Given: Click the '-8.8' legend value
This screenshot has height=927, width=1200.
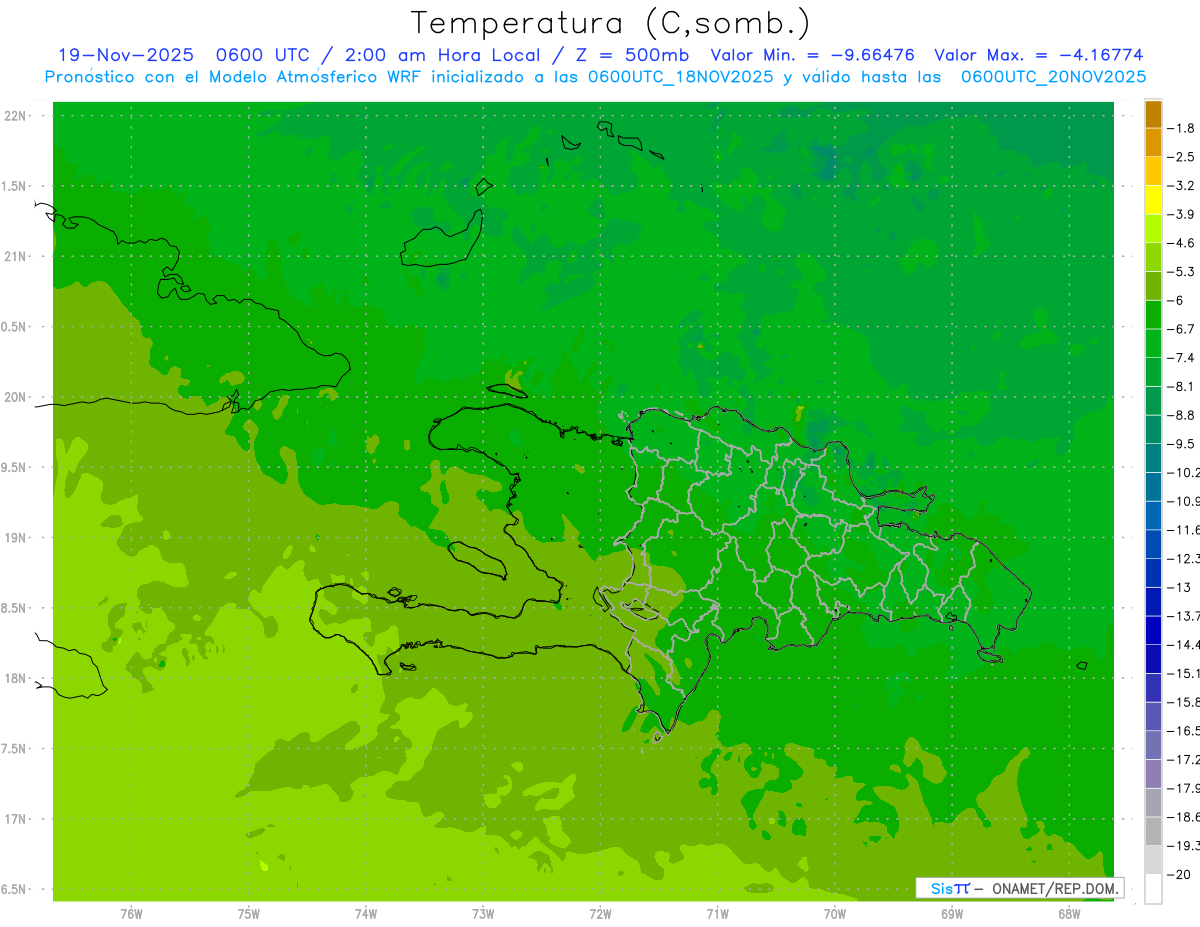Looking at the screenshot, I should [x=1181, y=415].
